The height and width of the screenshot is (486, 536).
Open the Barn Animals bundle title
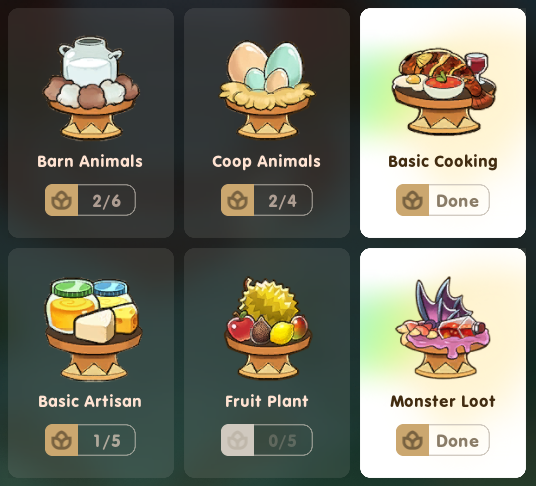pyautogui.click(x=90, y=161)
